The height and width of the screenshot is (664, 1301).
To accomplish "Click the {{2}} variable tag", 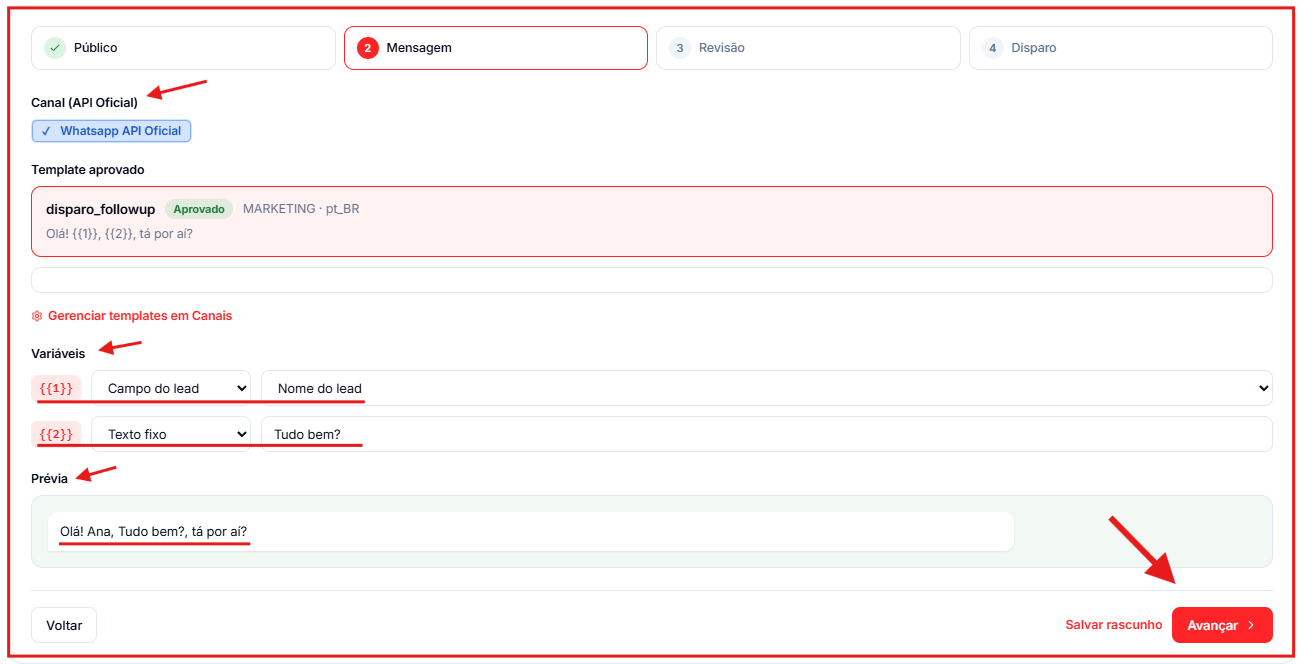I will pos(56,434).
